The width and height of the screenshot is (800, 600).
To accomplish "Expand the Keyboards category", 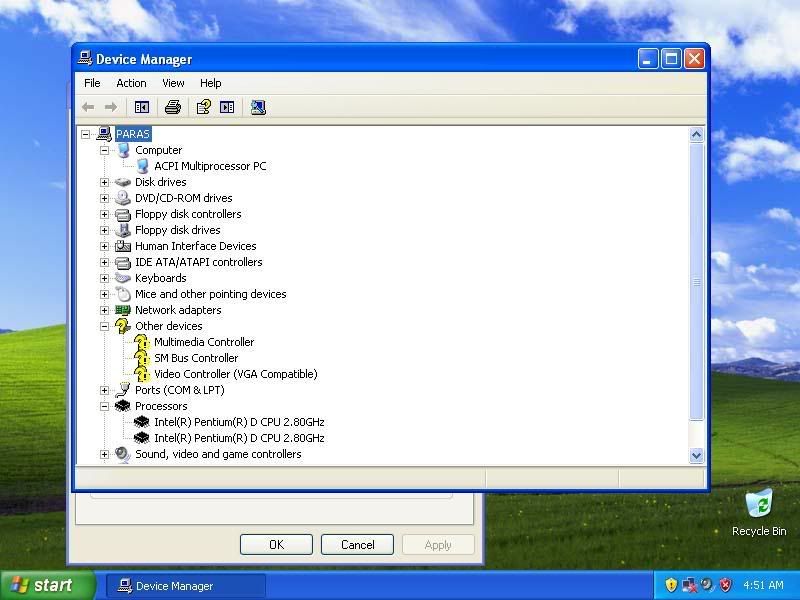I will point(104,278).
